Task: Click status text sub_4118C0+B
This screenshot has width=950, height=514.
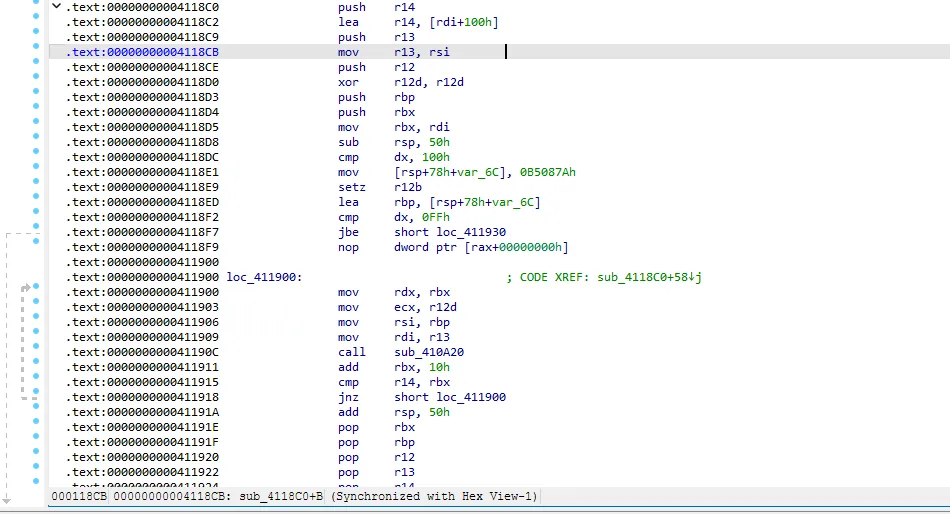Action: pos(281,496)
